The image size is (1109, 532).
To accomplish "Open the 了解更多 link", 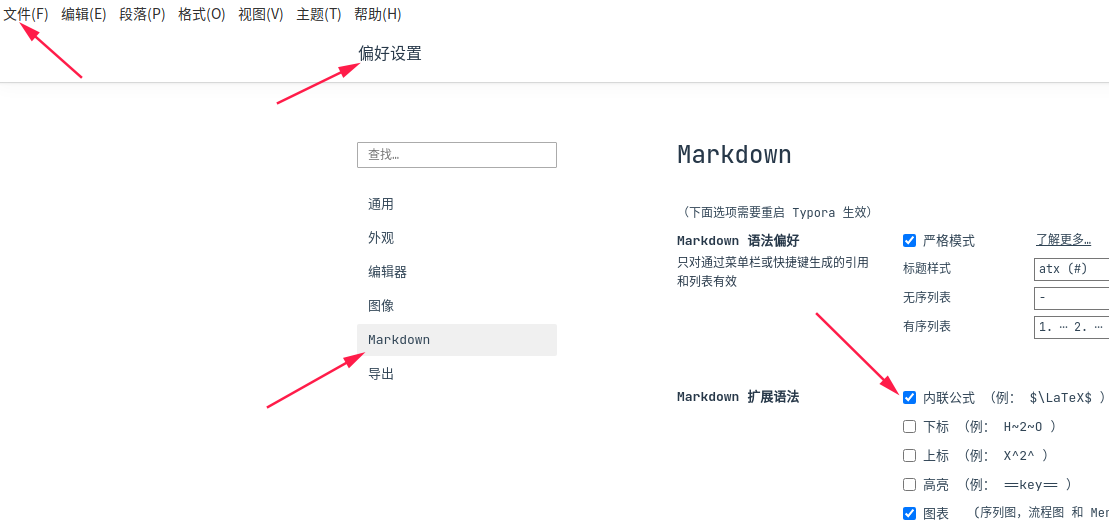I will (1063, 240).
